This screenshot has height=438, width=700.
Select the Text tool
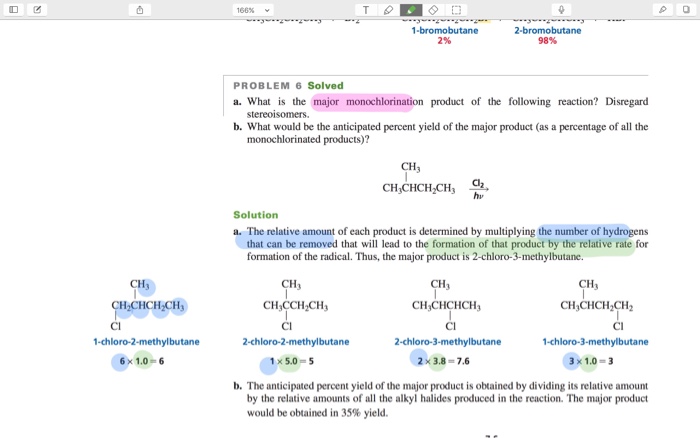[366, 9]
